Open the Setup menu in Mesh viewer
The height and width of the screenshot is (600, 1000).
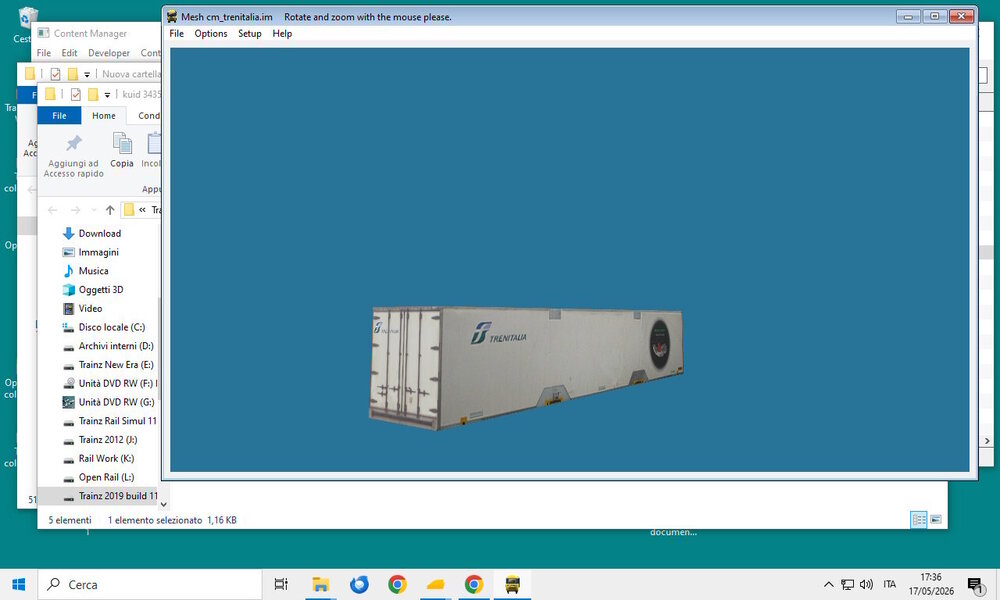pyautogui.click(x=250, y=34)
